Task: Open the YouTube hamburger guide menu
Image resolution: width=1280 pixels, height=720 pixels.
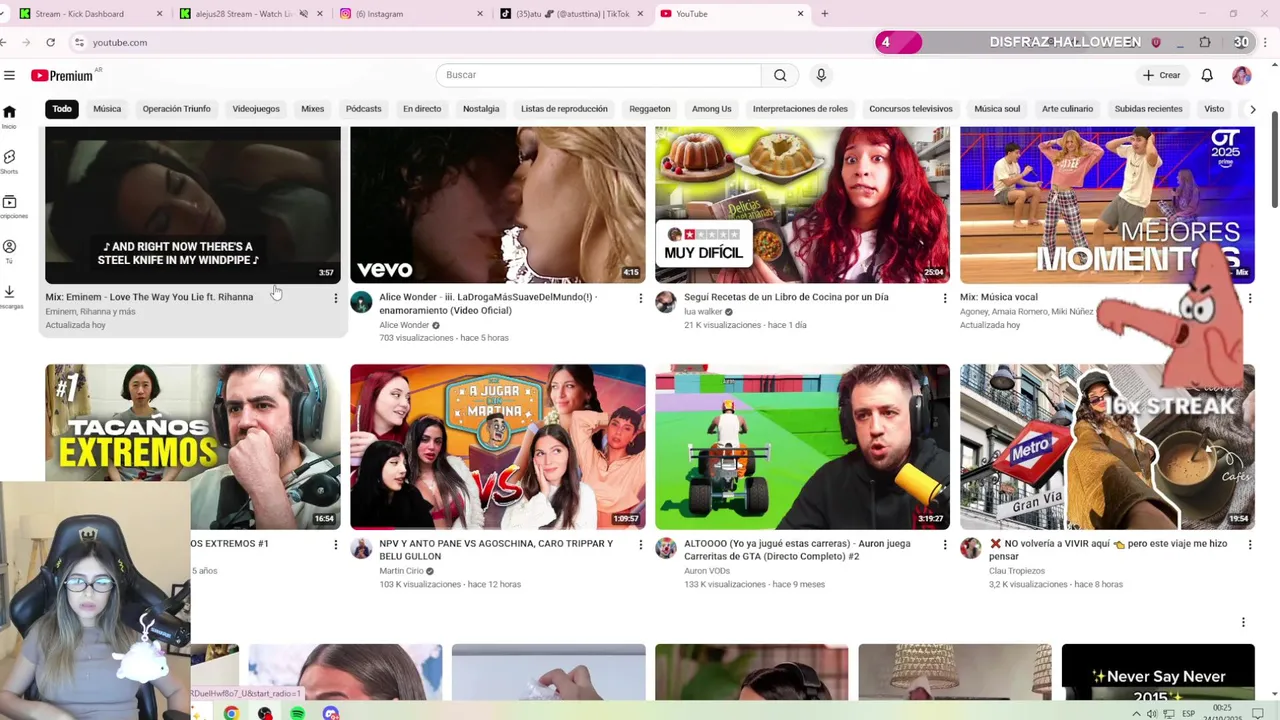Action: (9, 75)
